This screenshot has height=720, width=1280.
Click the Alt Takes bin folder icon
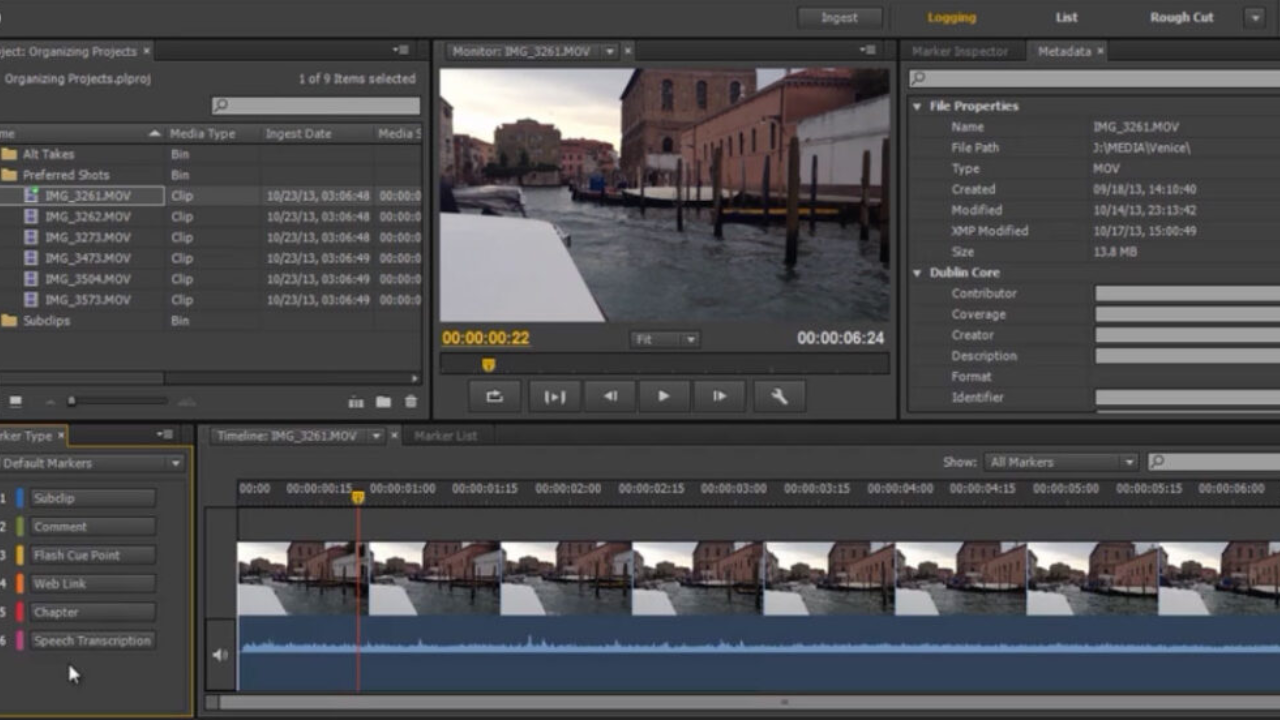(x=10, y=154)
